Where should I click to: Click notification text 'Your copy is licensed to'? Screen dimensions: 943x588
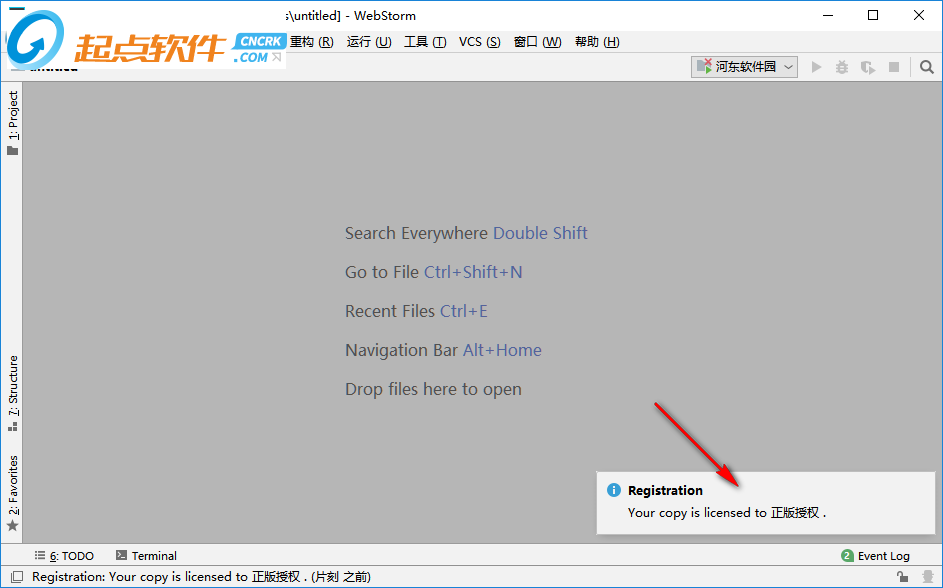697,513
